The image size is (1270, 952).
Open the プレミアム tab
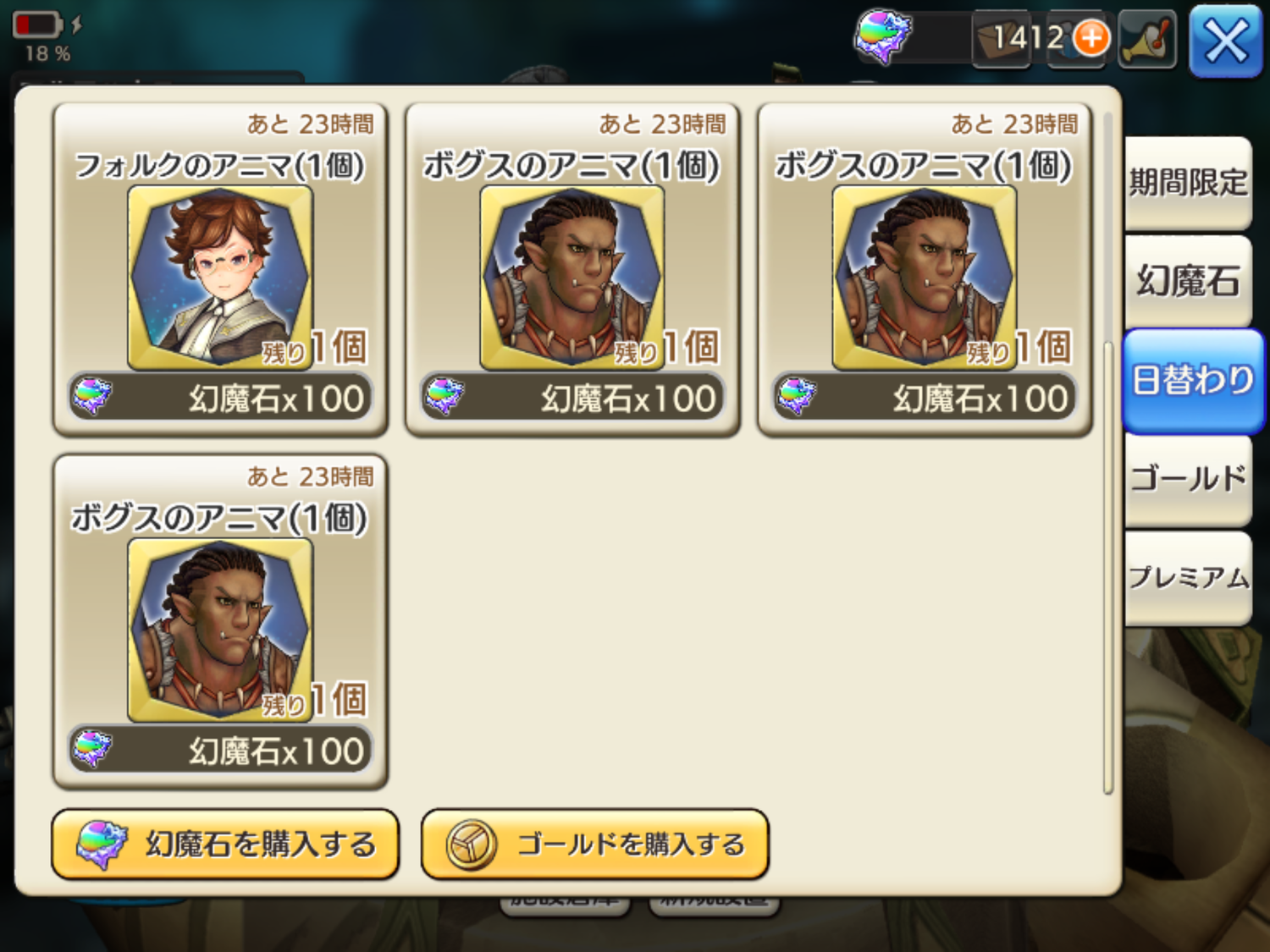tap(1188, 578)
